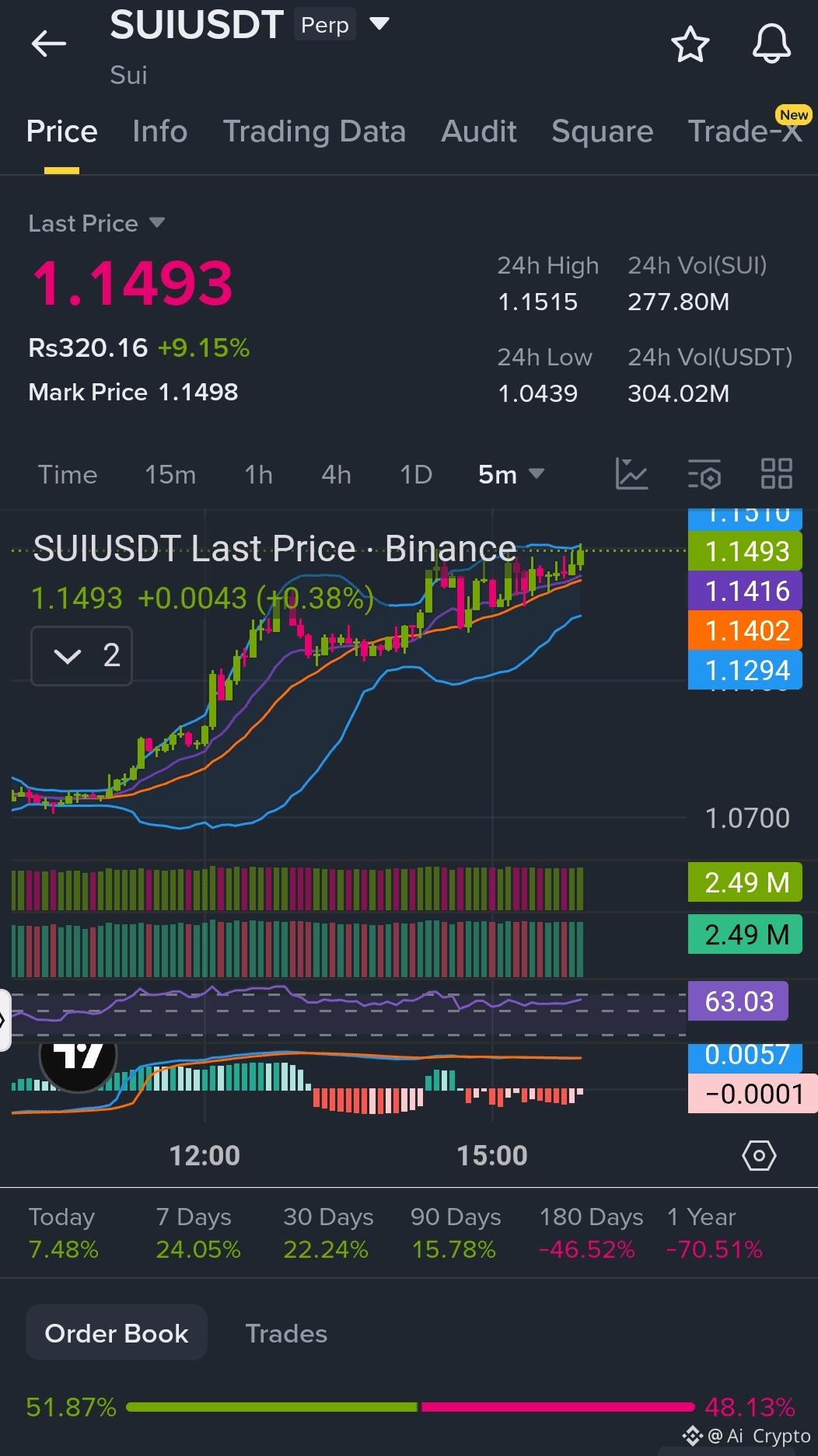818x1456 pixels.
Task: Switch to the Price tab
Action: click(61, 131)
